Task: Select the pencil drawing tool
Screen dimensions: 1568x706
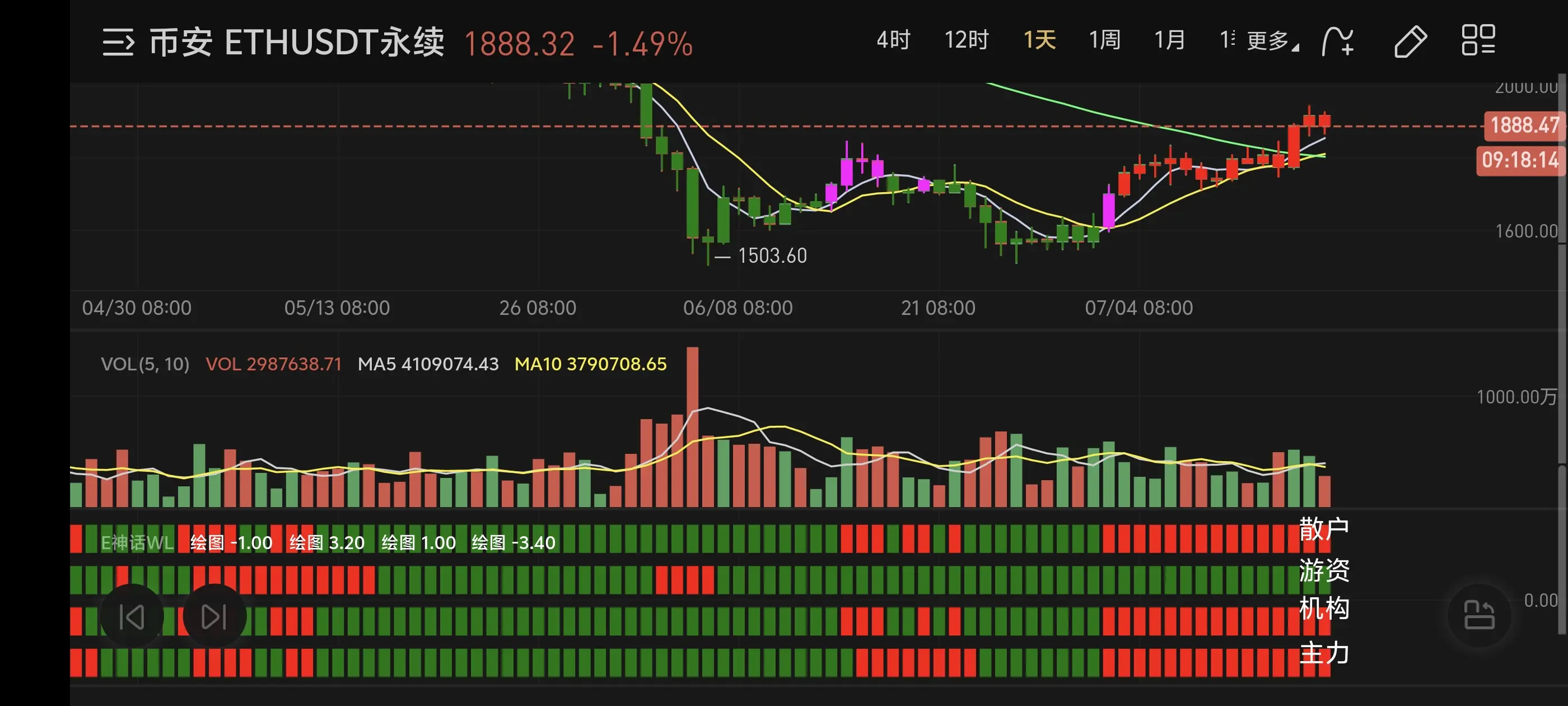Action: coord(1410,41)
